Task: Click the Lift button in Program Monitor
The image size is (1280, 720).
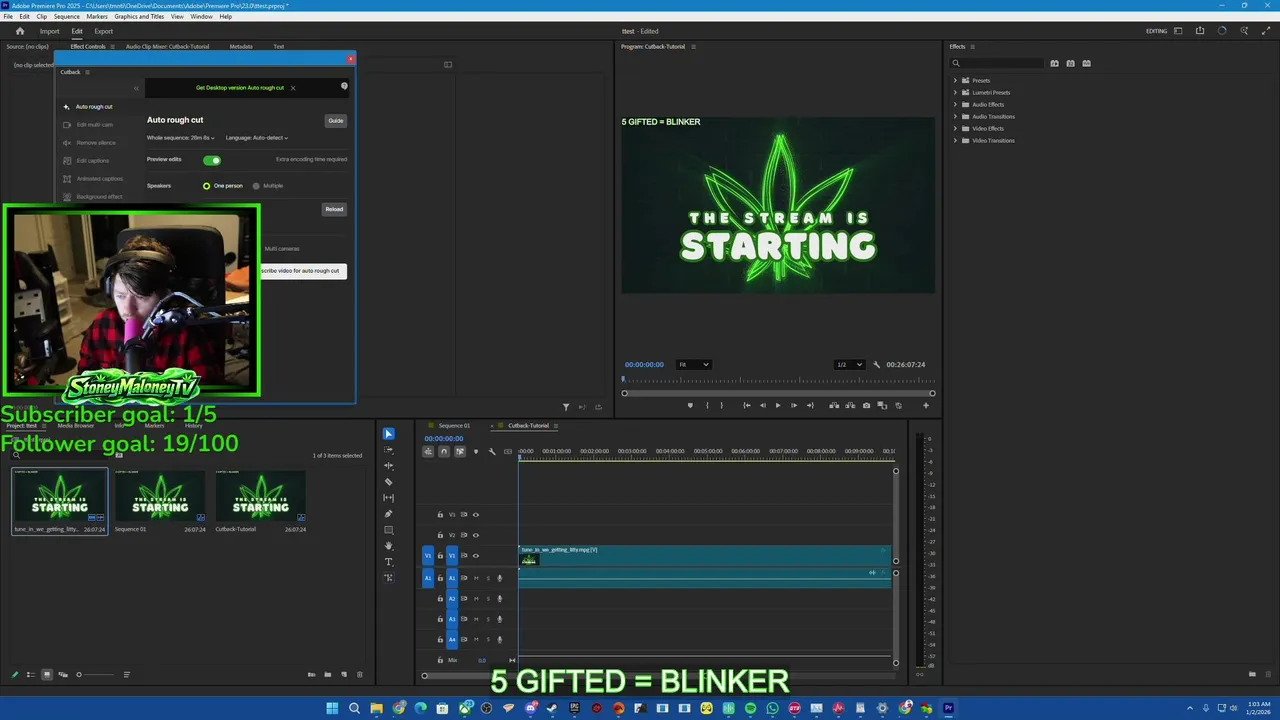Action: (x=835, y=405)
